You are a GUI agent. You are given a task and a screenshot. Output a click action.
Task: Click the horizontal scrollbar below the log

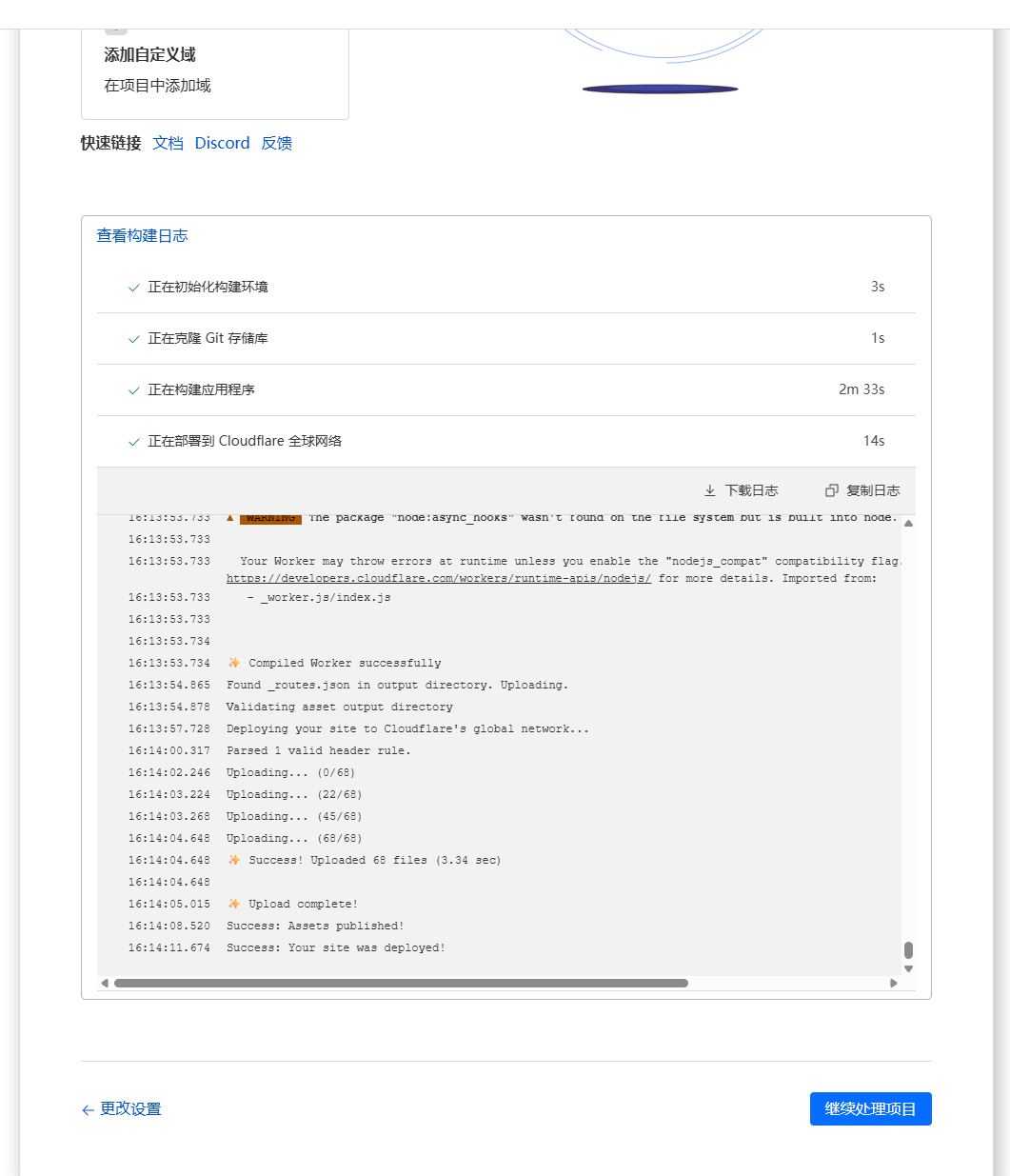pos(400,982)
